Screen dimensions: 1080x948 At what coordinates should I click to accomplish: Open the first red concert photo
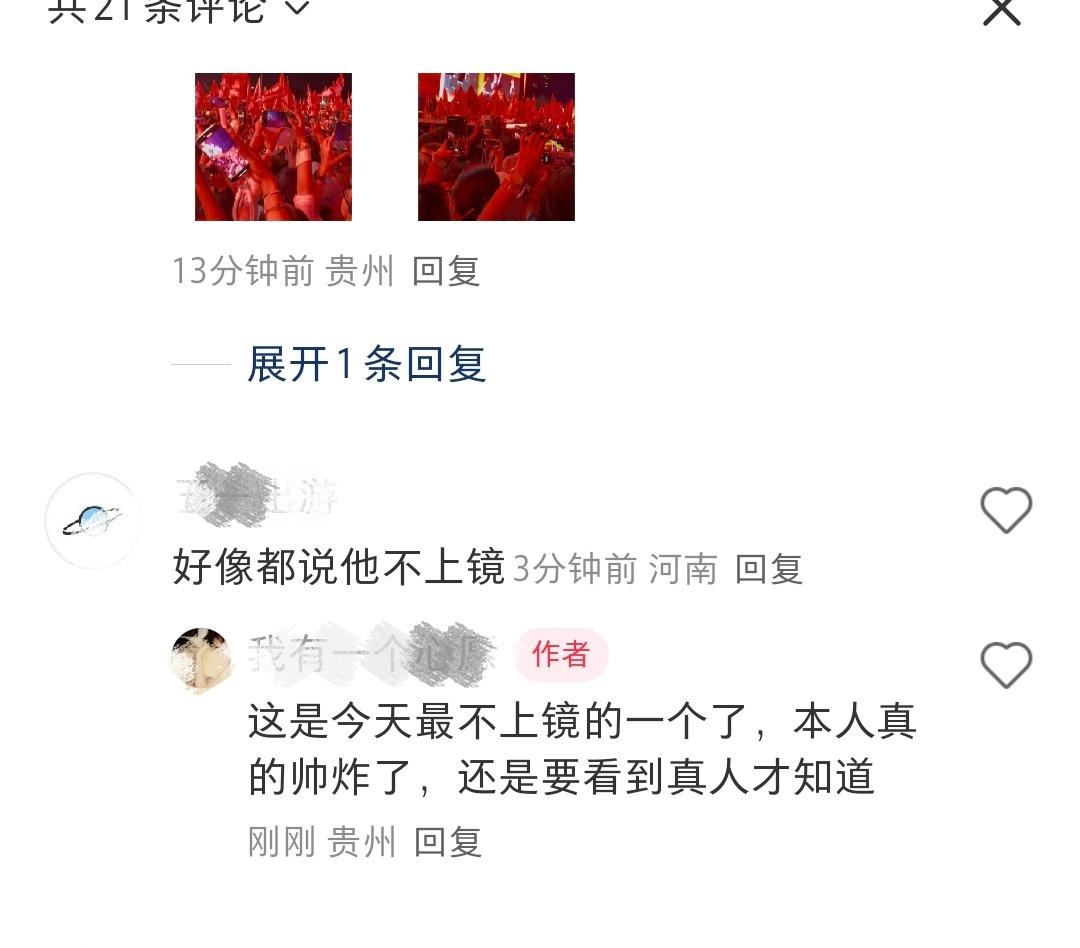pyautogui.click(x=273, y=147)
